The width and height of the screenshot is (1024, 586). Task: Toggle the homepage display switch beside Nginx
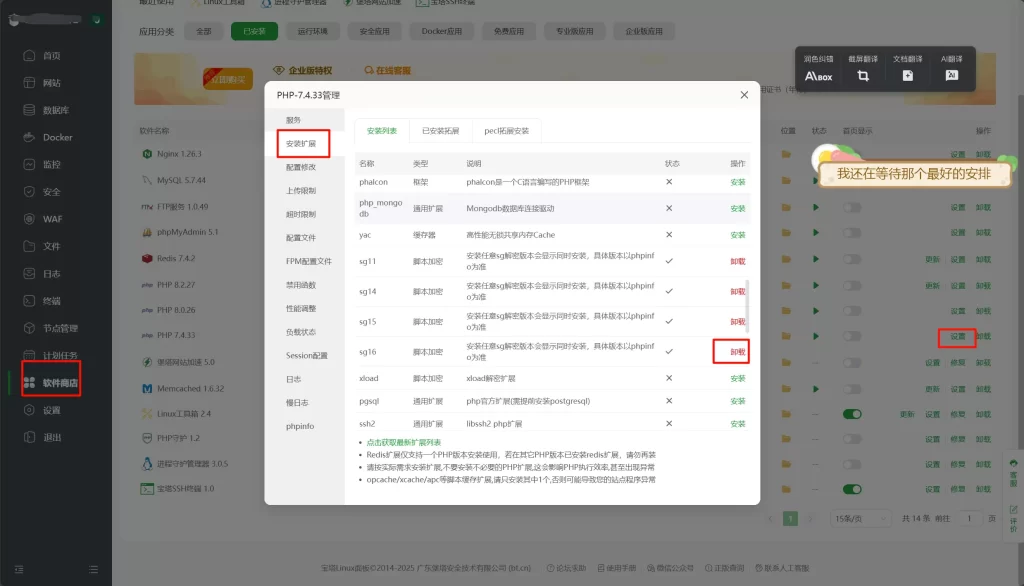pyautogui.click(x=852, y=155)
